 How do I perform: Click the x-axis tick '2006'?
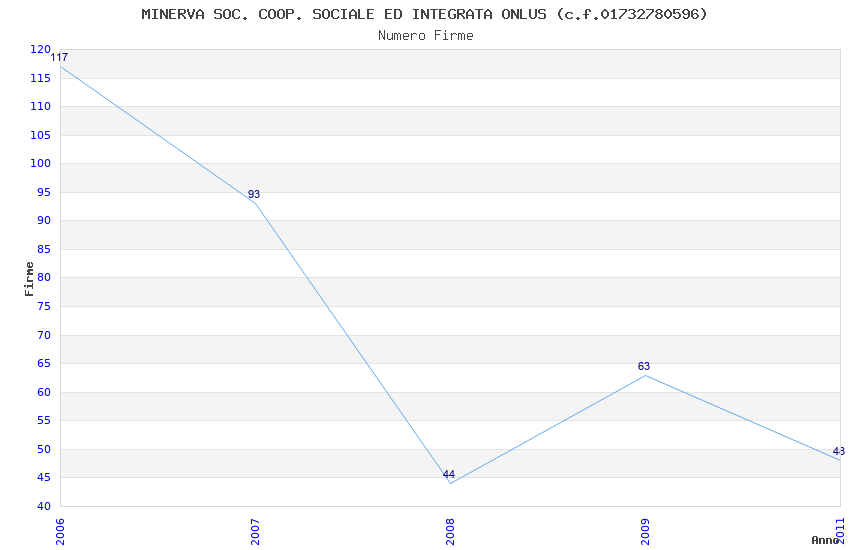pos(60,532)
